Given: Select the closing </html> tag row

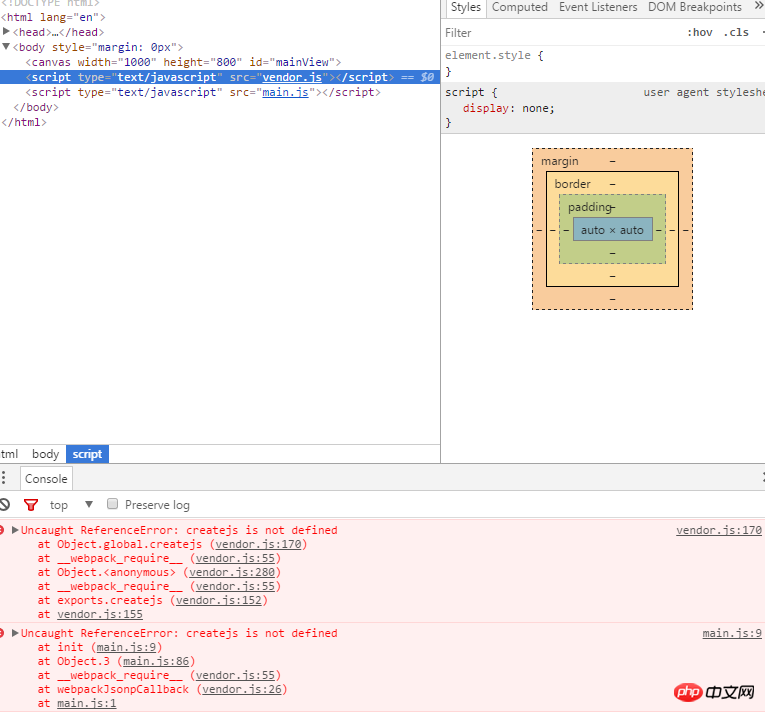Looking at the screenshot, I should click(220, 122).
